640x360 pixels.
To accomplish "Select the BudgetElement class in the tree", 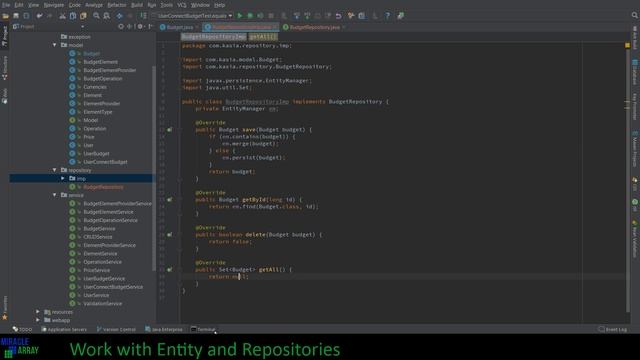I will (100, 62).
